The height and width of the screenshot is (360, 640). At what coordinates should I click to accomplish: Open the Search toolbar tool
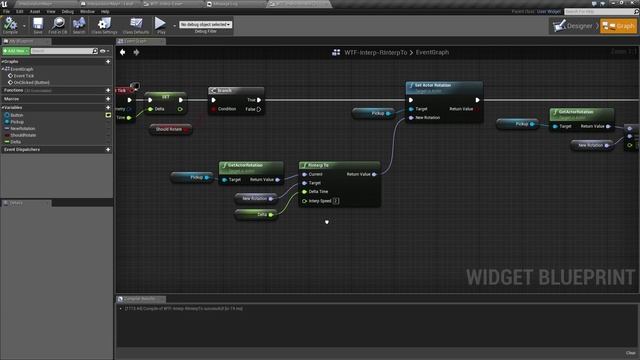tap(79, 24)
